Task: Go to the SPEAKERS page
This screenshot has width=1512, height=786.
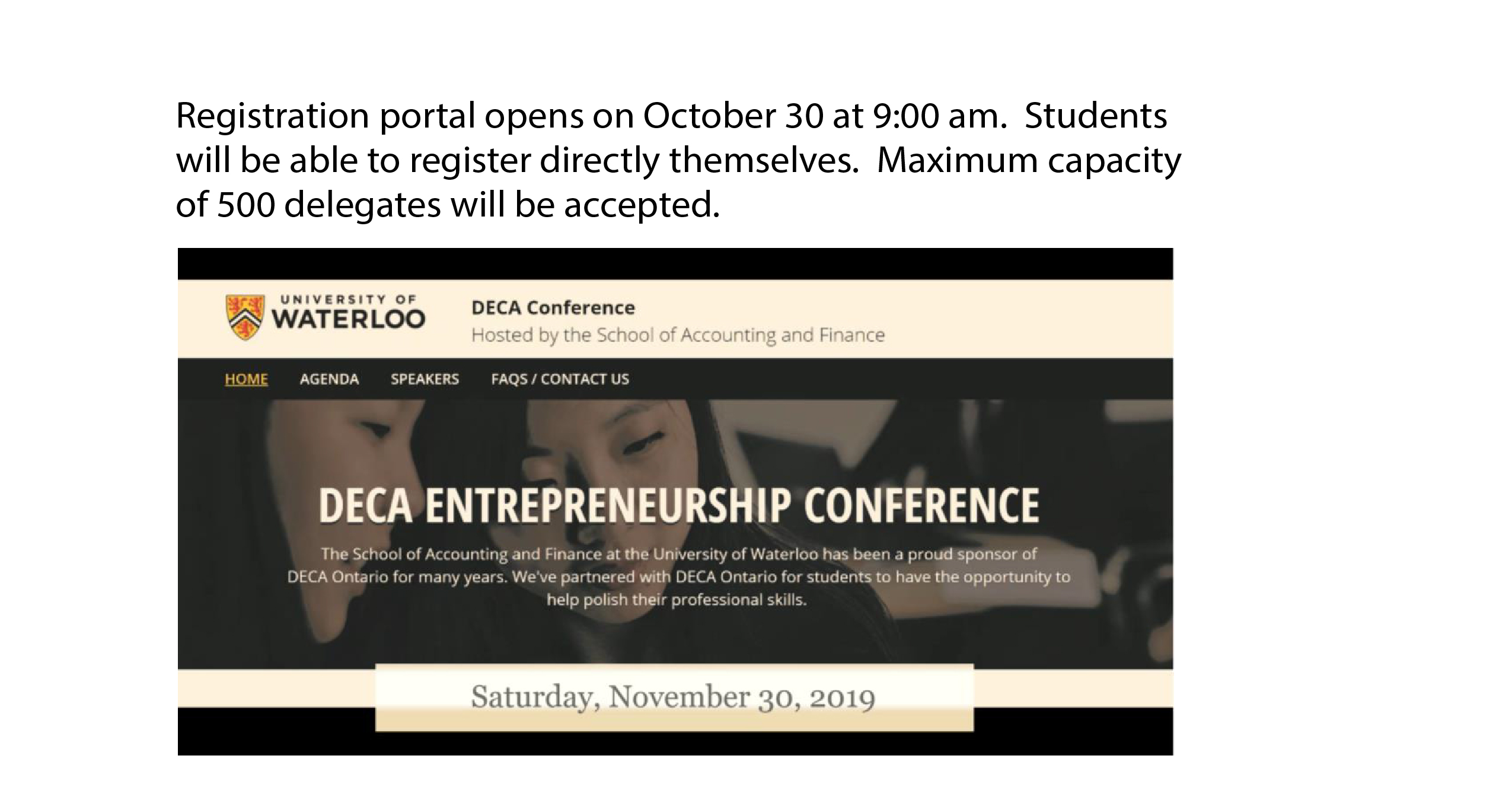Action: click(x=425, y=379)
